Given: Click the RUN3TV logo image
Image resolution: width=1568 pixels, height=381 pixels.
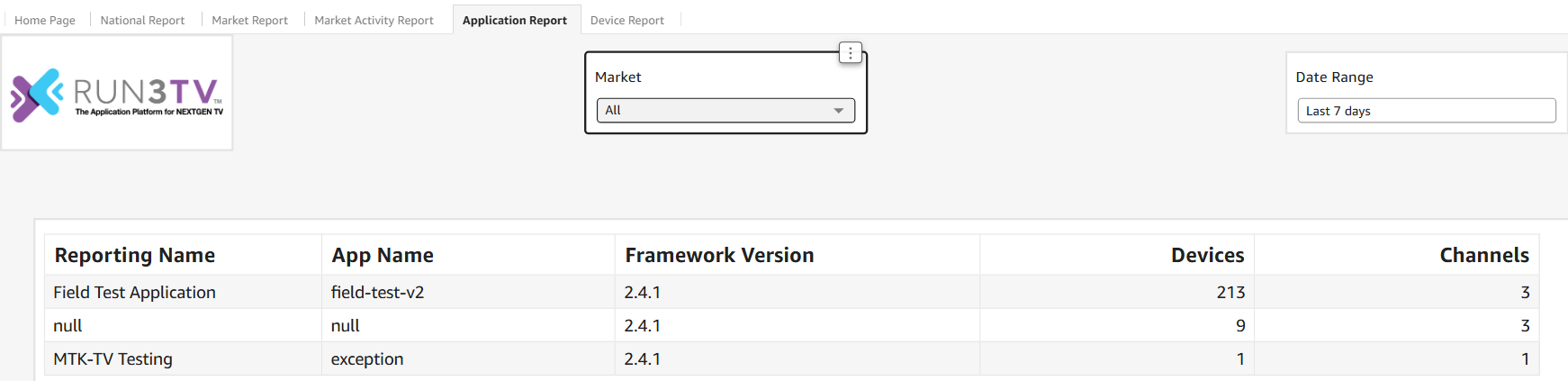Looking at the screenshot, I should pyautogui.click(x=117, y=94).
